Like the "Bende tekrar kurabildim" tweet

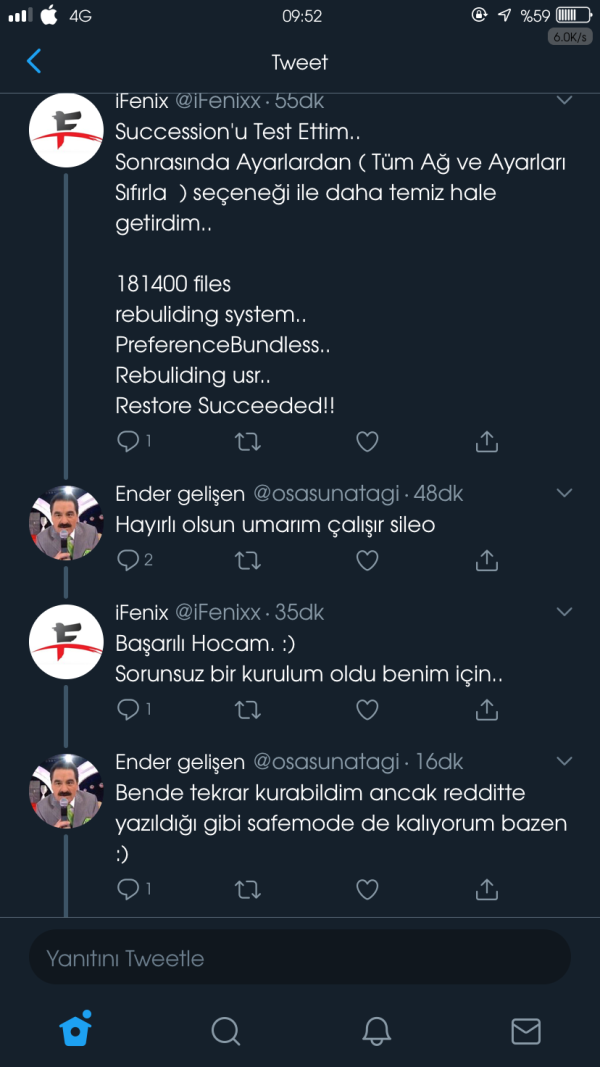tap(367, 888)
